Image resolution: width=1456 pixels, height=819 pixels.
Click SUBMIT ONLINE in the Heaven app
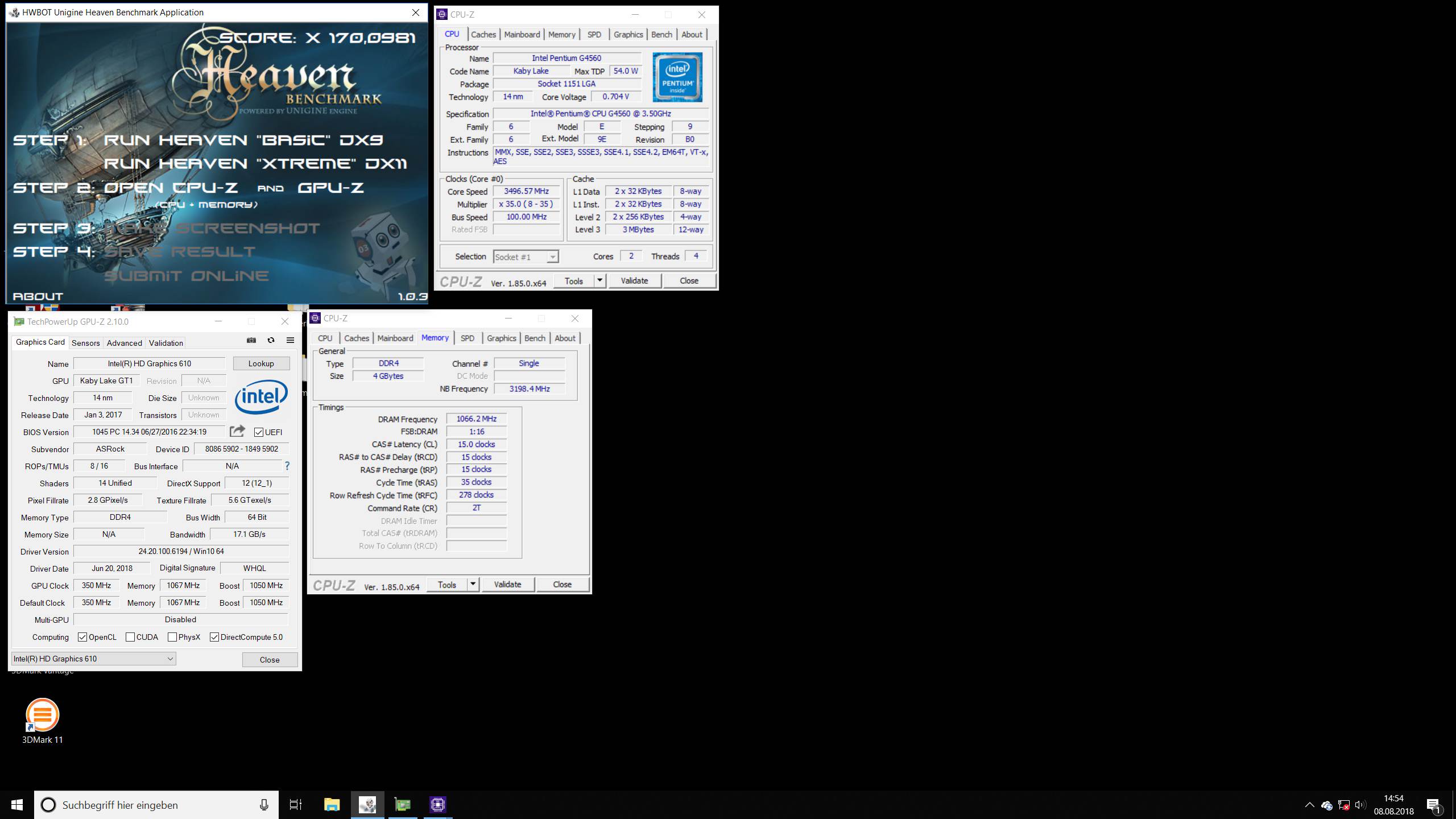[x=186, y=276]
